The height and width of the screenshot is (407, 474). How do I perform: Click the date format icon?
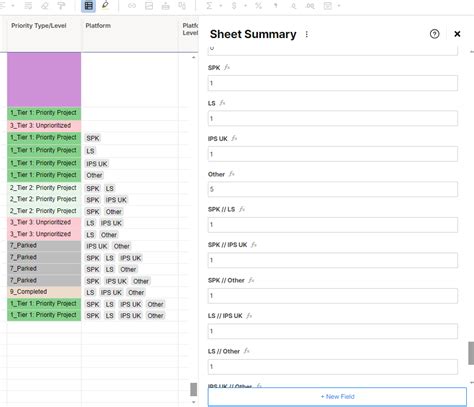click(328, 6)
